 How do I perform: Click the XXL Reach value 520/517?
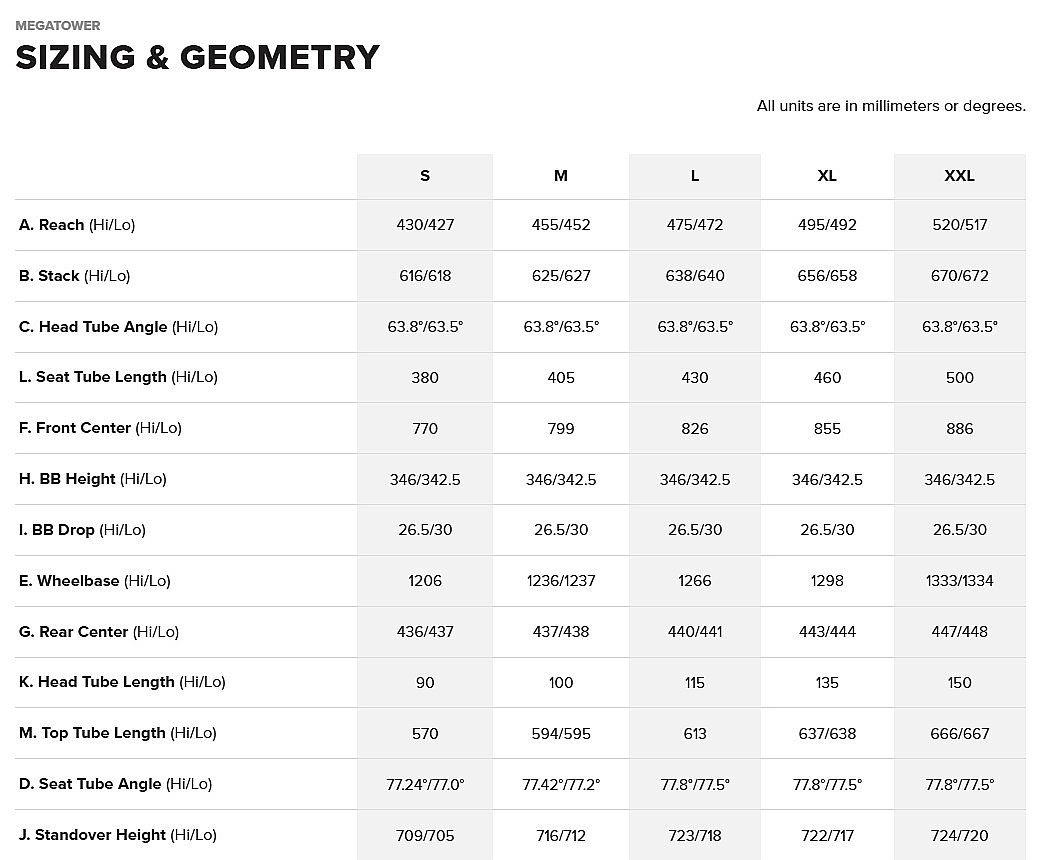tap(959, 225)
